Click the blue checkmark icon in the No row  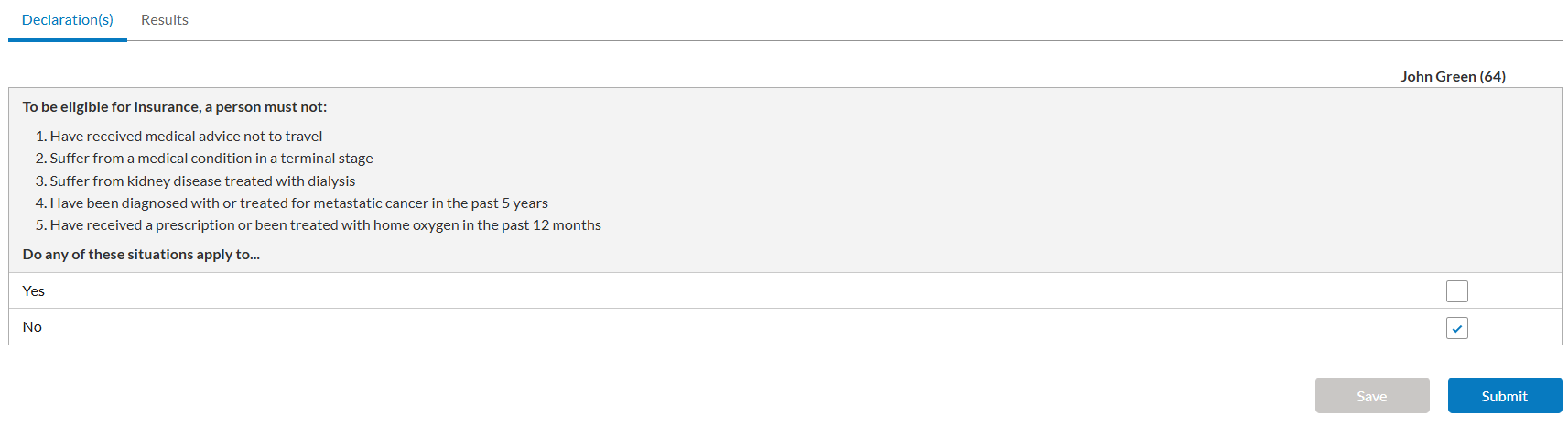pyautogui.click(x=1456, y=328)
